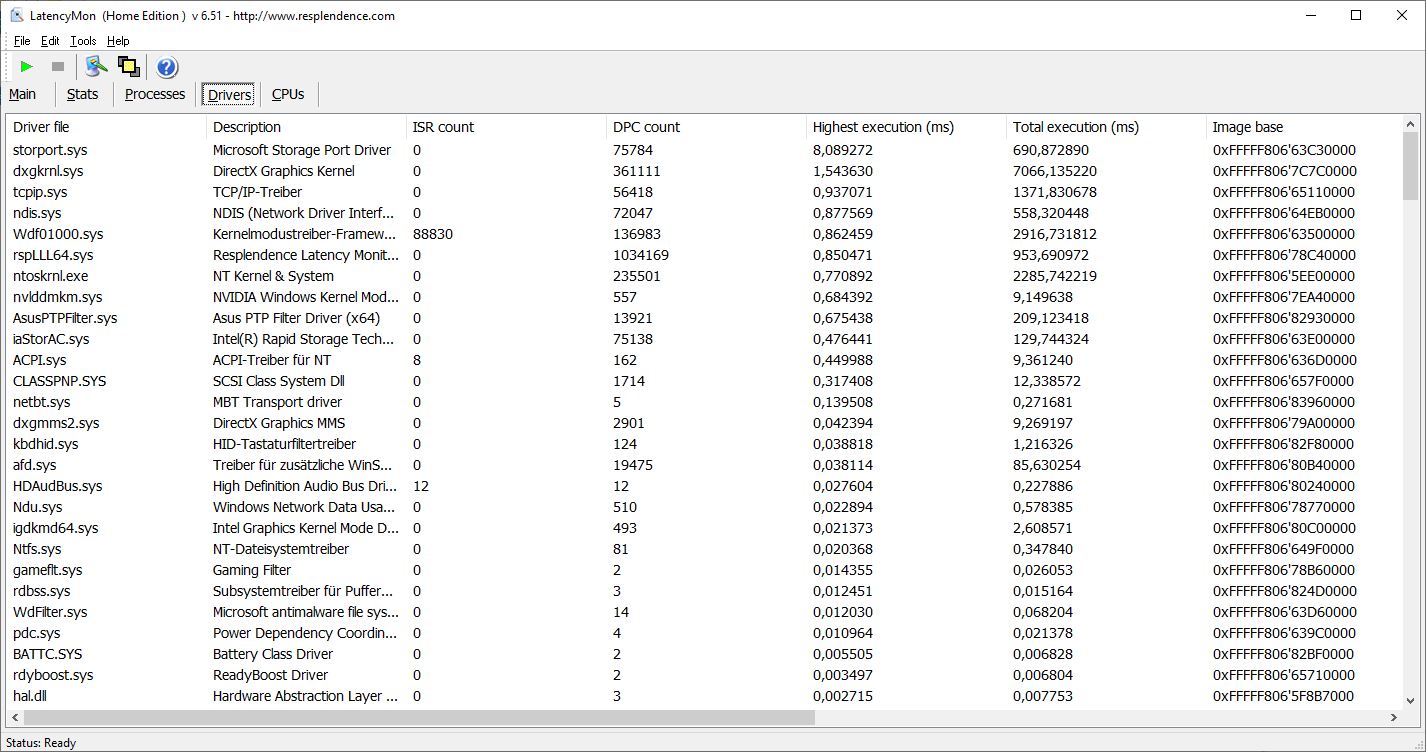Screen dimensions: 1426x752
Task: Click the horizontal scrollbar left arrow
Action: click(15, 717)
